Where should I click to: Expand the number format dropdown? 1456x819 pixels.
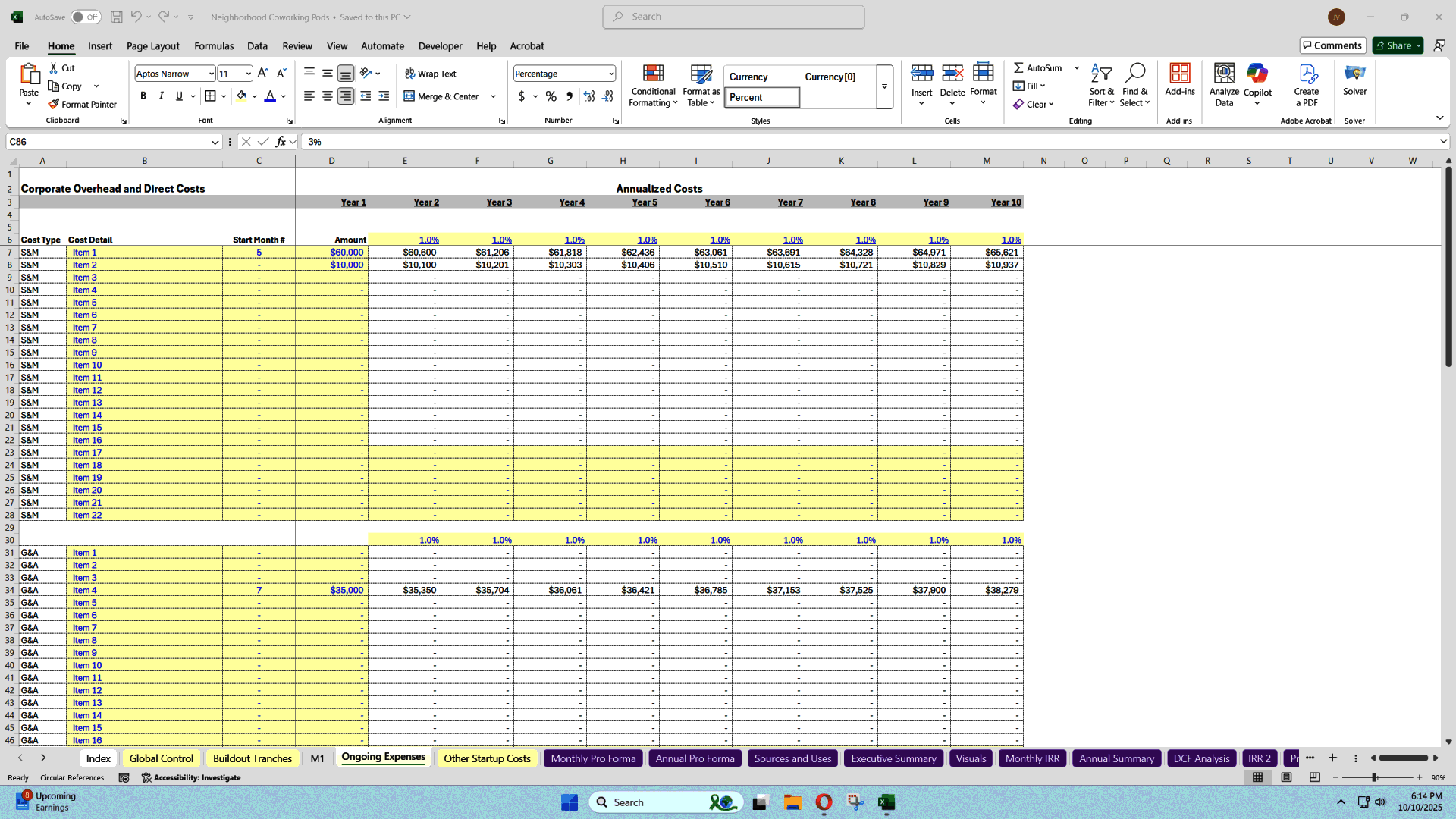pyautogui.click(x=611, y=74)
